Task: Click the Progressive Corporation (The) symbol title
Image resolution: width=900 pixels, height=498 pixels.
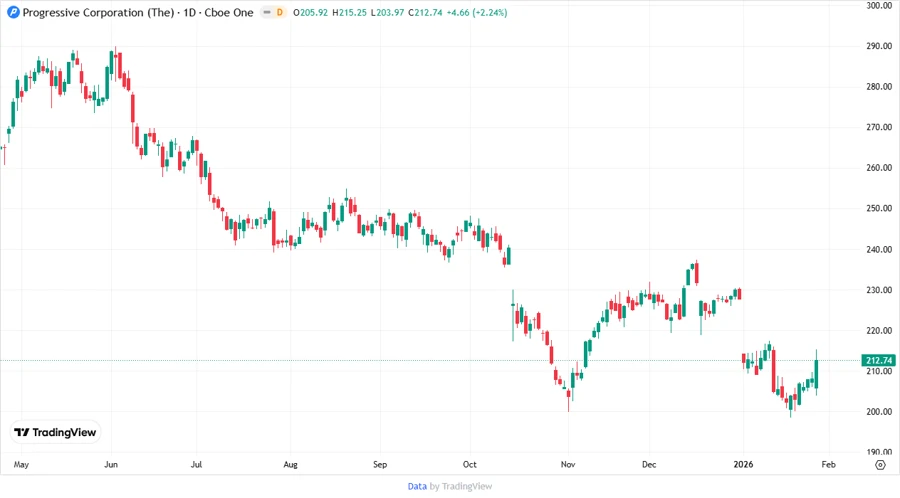Action: click(98, 13)
